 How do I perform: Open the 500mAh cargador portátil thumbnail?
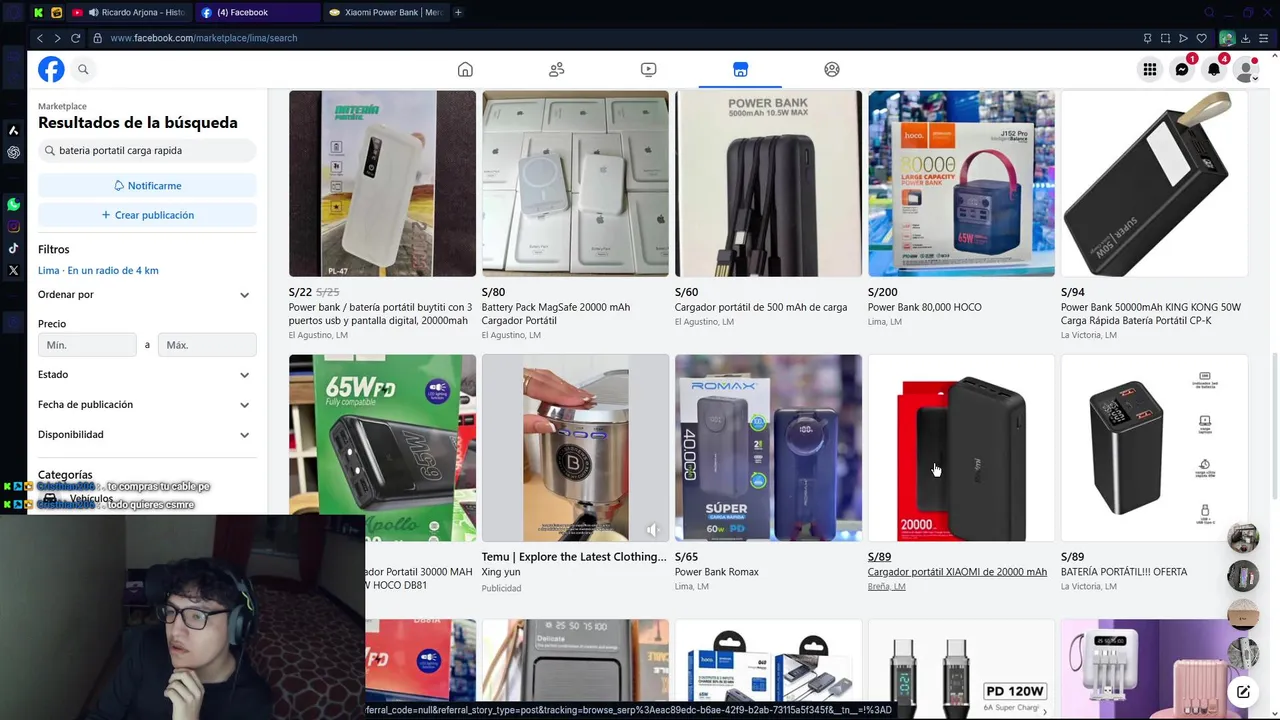tap(768, 184)
